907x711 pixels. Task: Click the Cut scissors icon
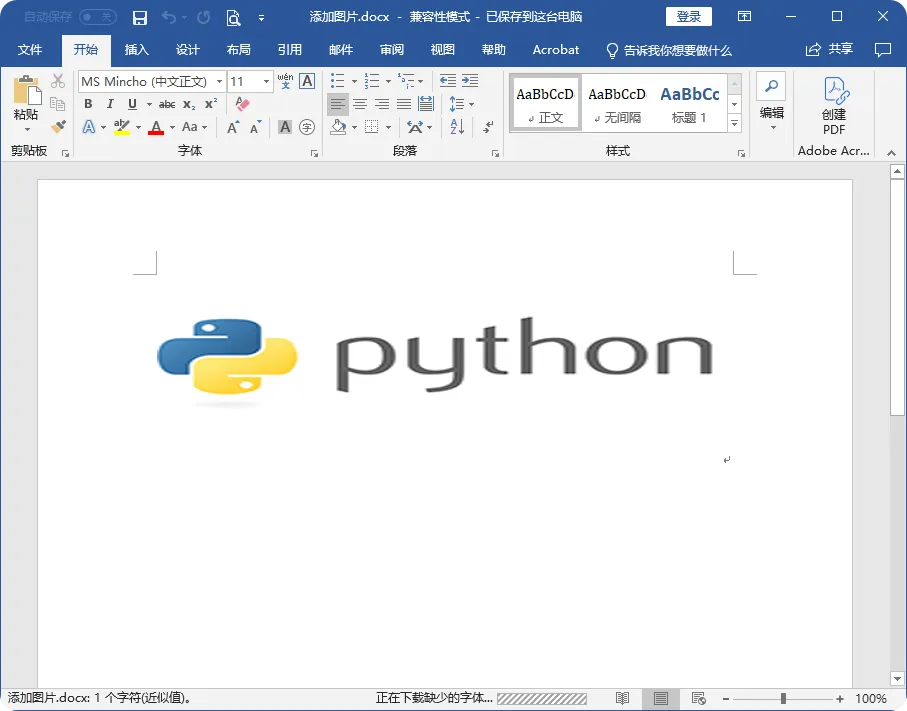pos(58,81)
